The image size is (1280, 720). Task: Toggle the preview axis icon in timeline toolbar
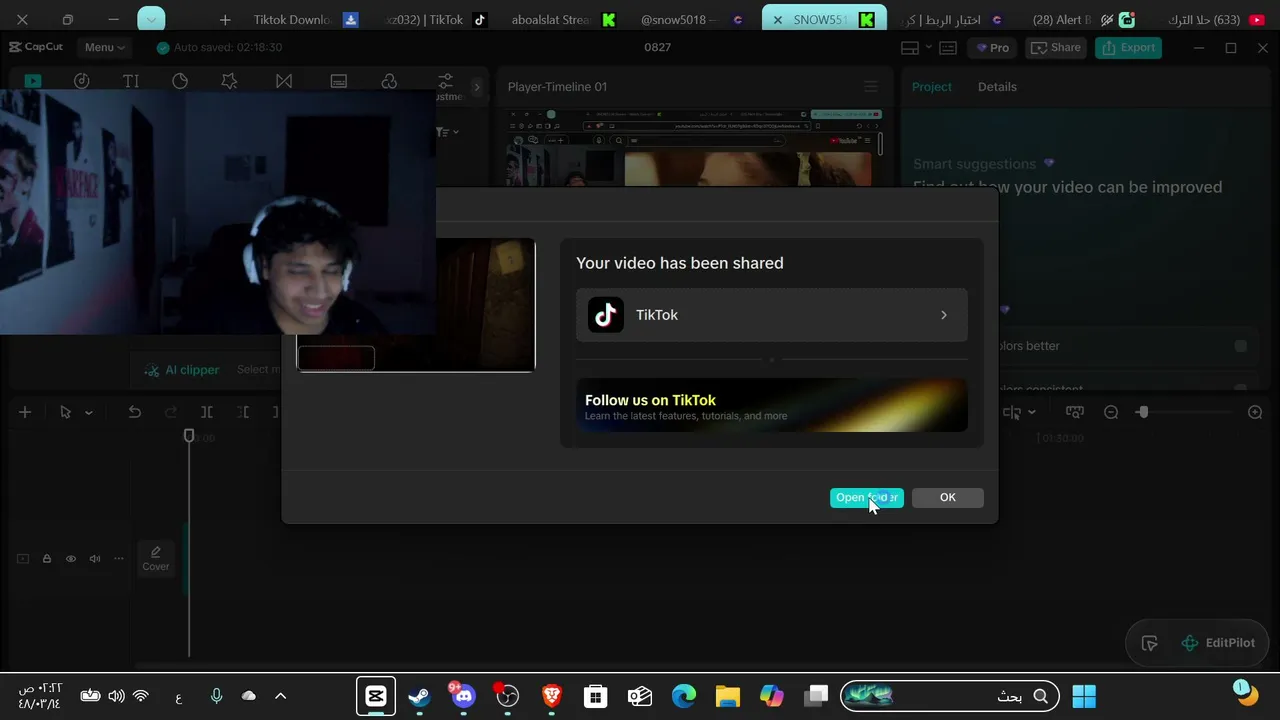point(1075,412)
